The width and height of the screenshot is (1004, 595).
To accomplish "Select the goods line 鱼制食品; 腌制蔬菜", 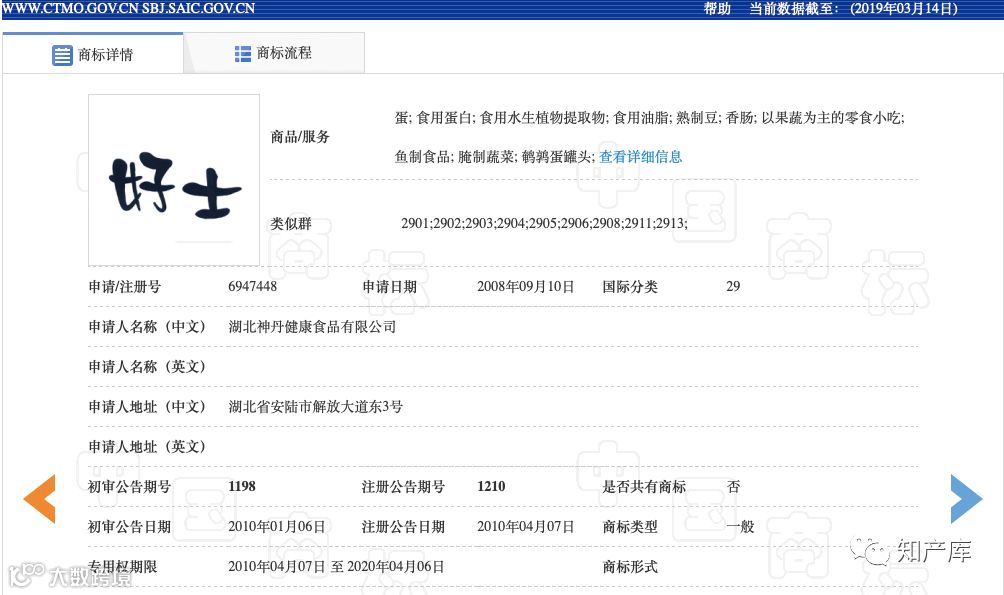I will coord(494,157).
